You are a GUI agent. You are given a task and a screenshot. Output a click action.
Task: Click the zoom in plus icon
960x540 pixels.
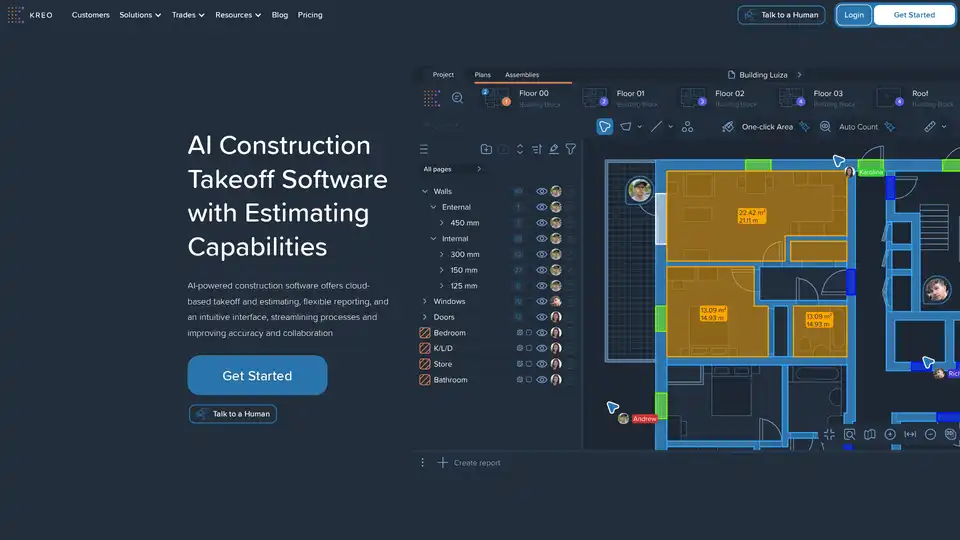pos(890,434)
